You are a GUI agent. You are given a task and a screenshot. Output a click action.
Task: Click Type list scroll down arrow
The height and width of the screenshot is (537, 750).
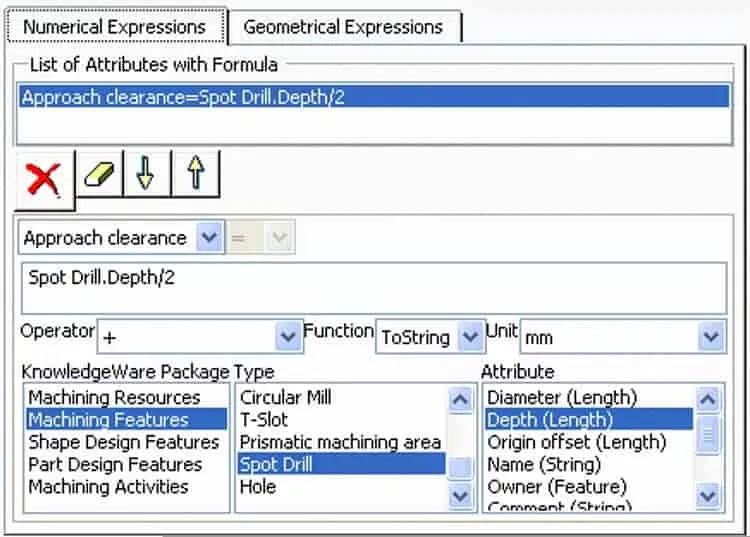coord(461,496)
